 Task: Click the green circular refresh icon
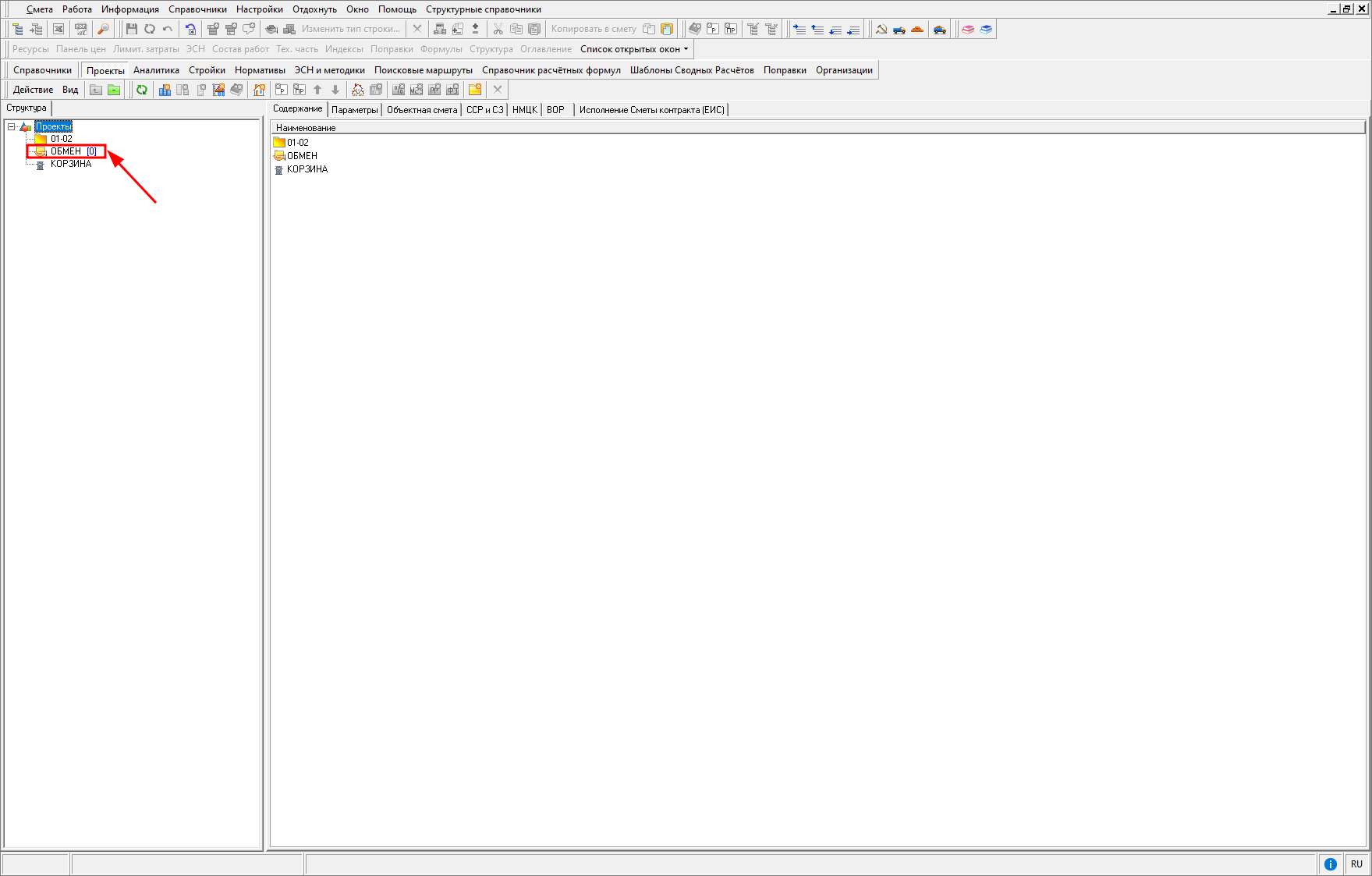click(x=142, y=90)
